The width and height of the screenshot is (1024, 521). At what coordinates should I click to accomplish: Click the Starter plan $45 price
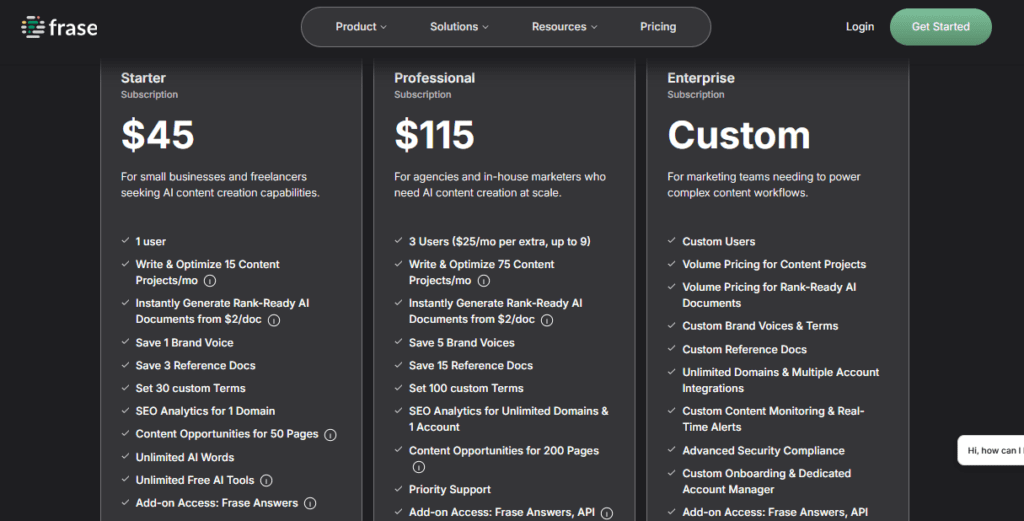pos(158,135)
